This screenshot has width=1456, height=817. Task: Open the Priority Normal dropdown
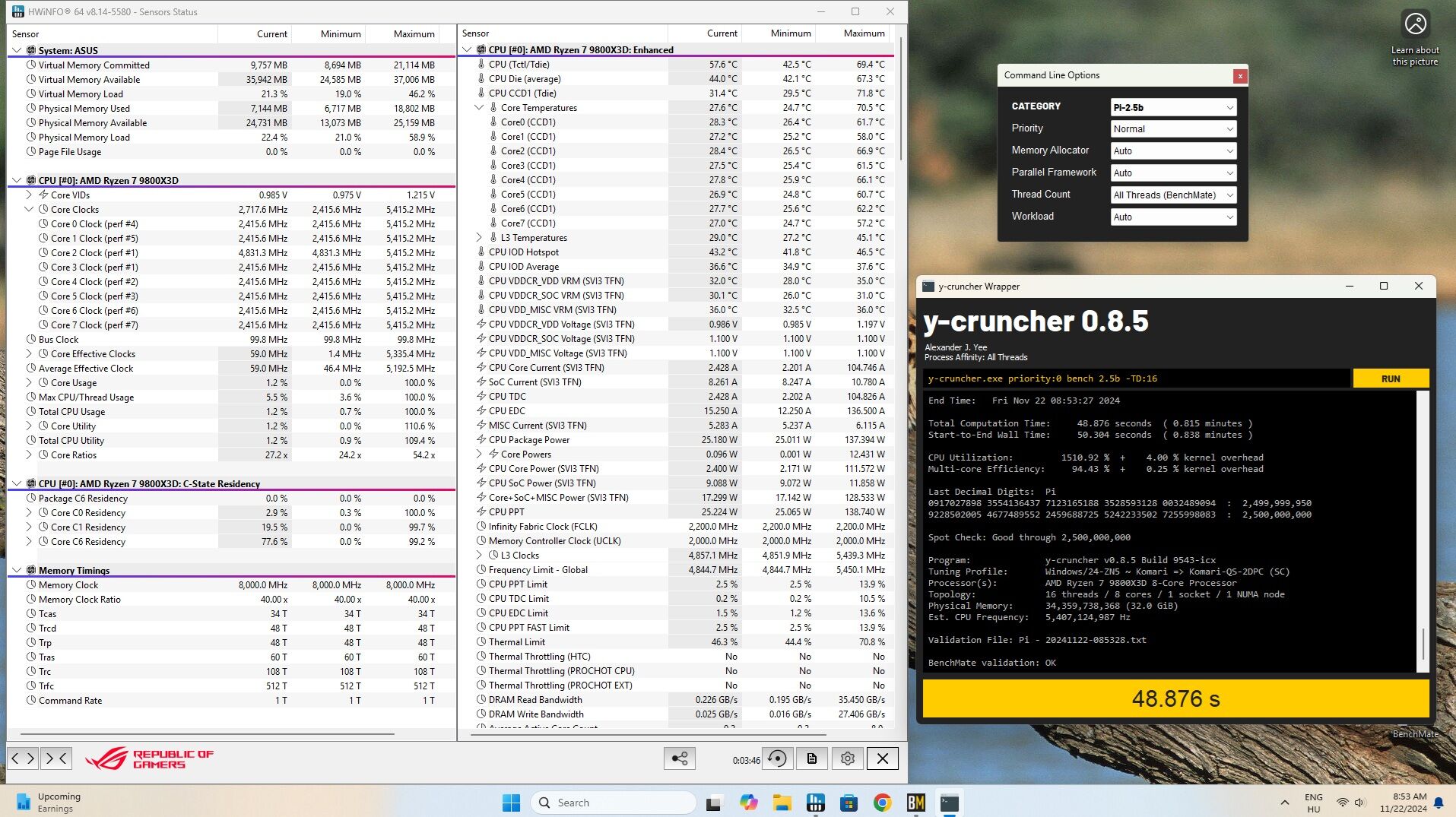click(1173, 129)
